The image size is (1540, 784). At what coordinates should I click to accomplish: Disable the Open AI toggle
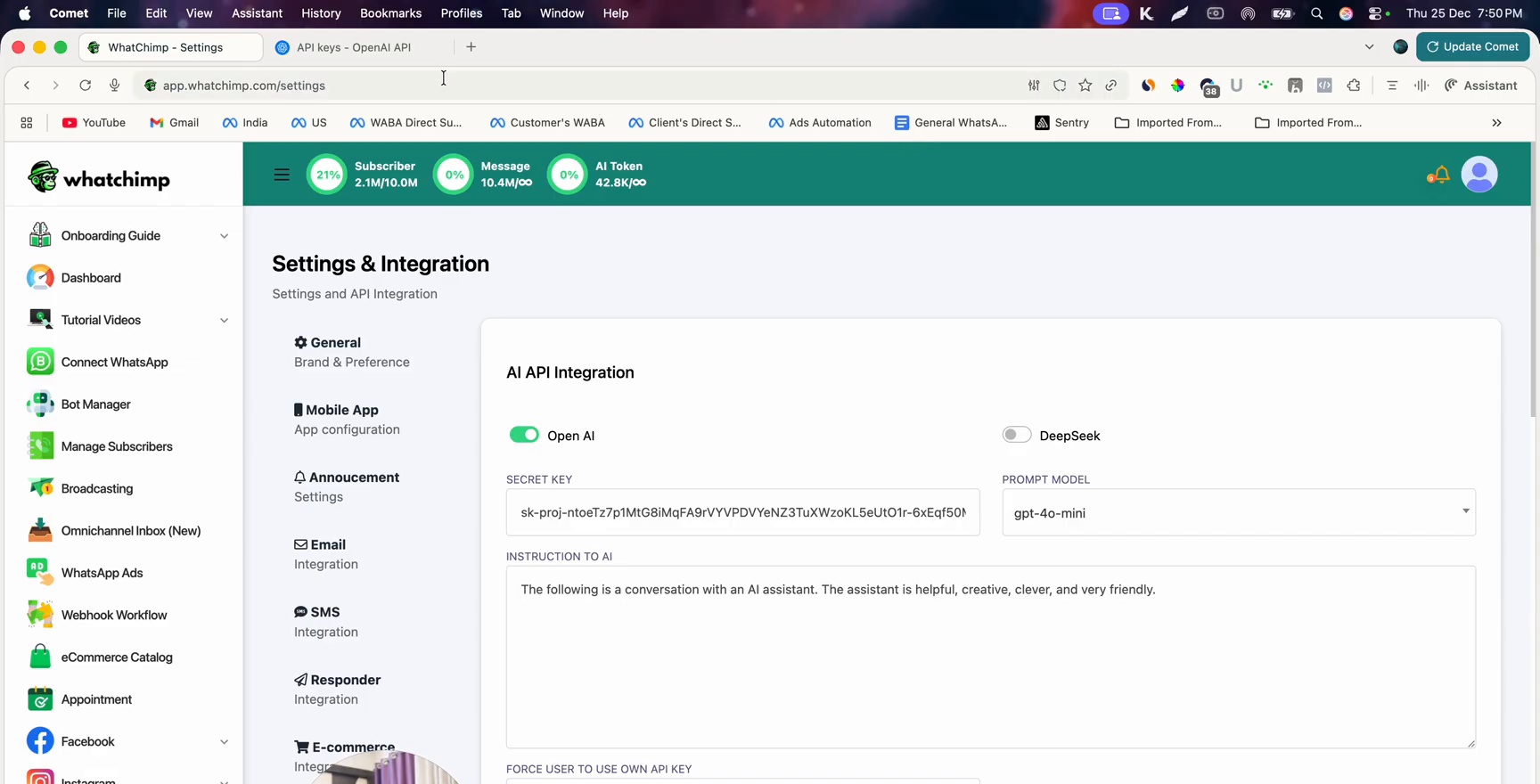coord(524,435)
